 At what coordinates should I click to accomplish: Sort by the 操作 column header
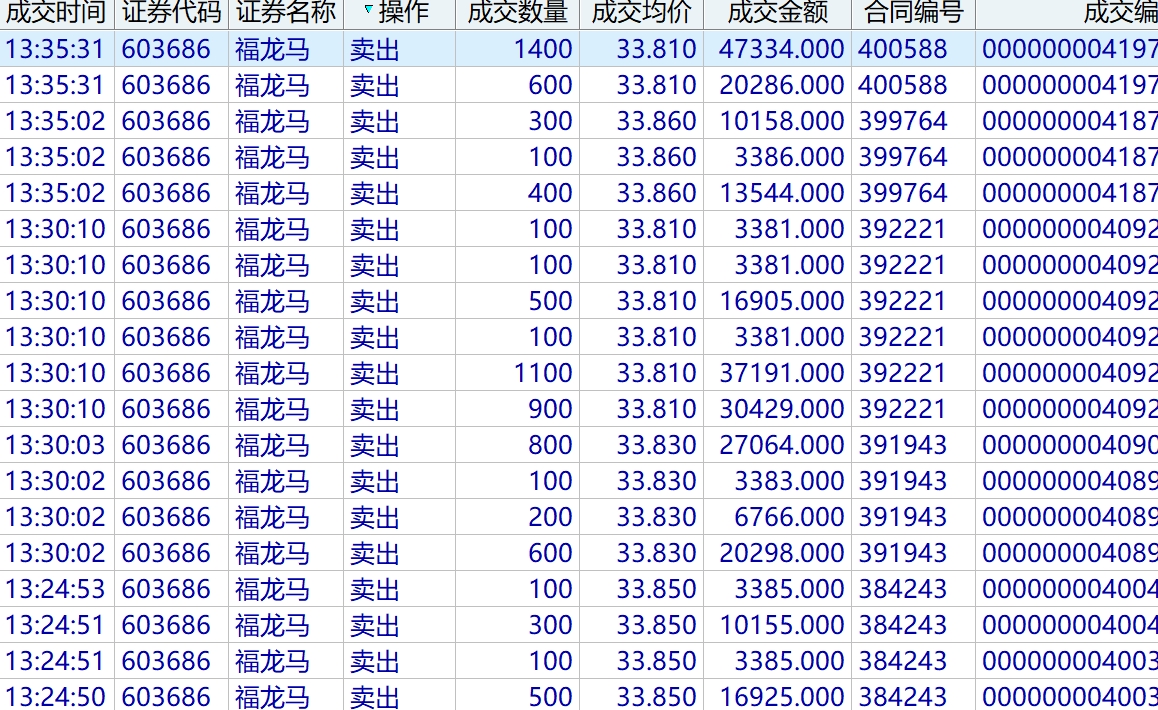pos(400,12)
